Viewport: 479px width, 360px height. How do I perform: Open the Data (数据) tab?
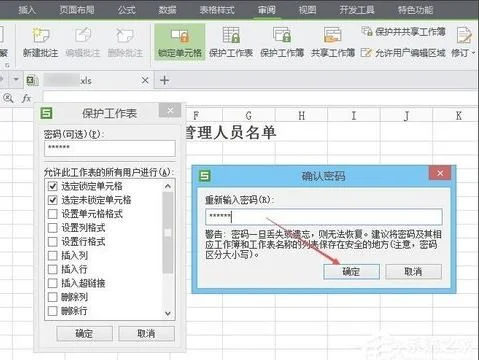pos(167,10)
